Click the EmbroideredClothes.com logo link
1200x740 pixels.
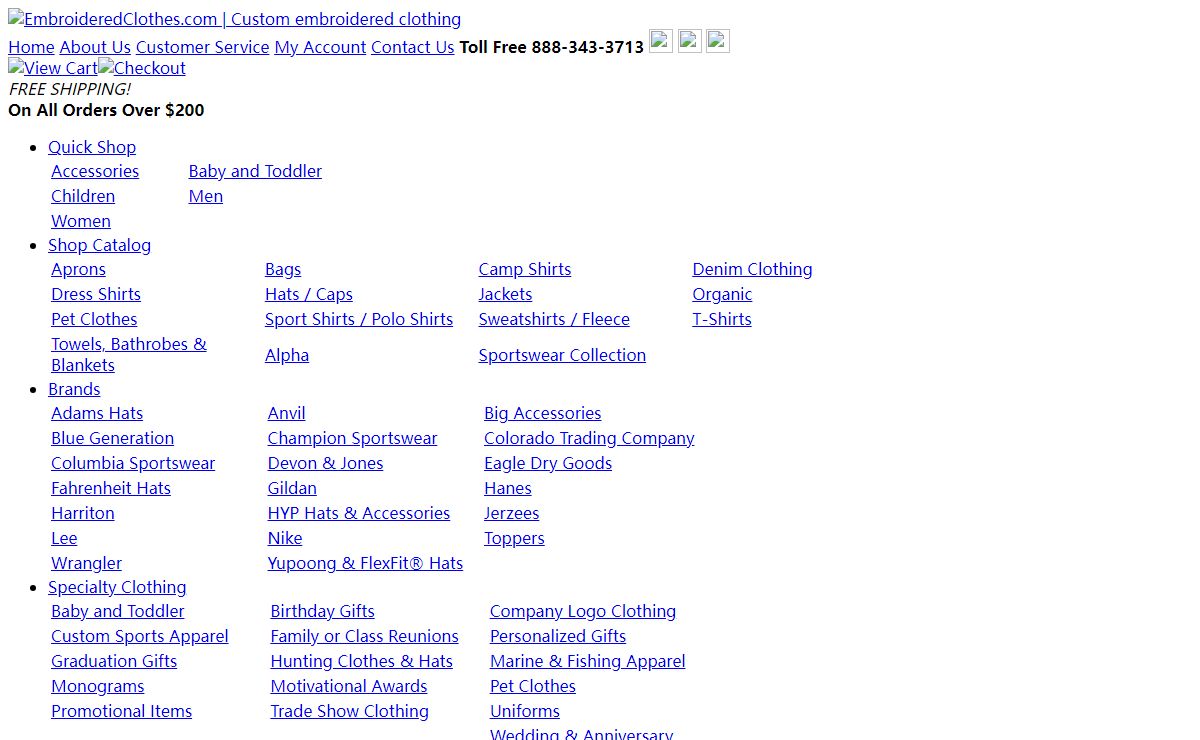[235, 19]
